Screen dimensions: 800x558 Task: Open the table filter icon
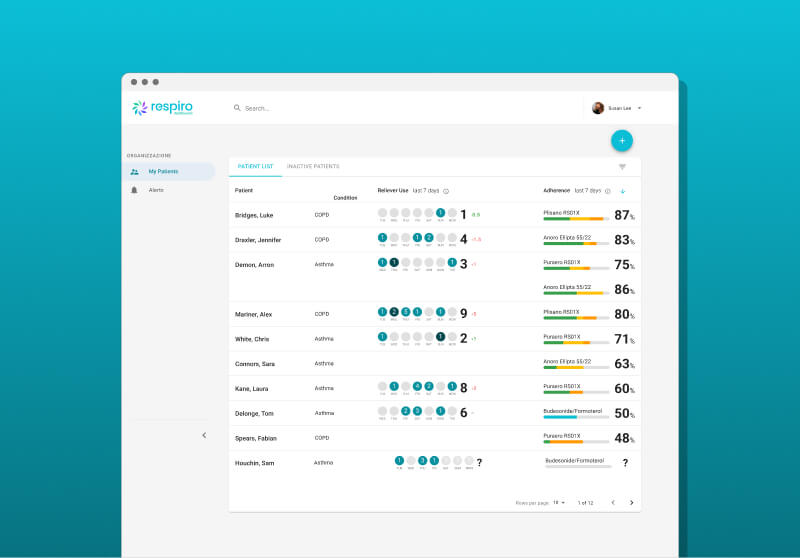click(622, 167)
